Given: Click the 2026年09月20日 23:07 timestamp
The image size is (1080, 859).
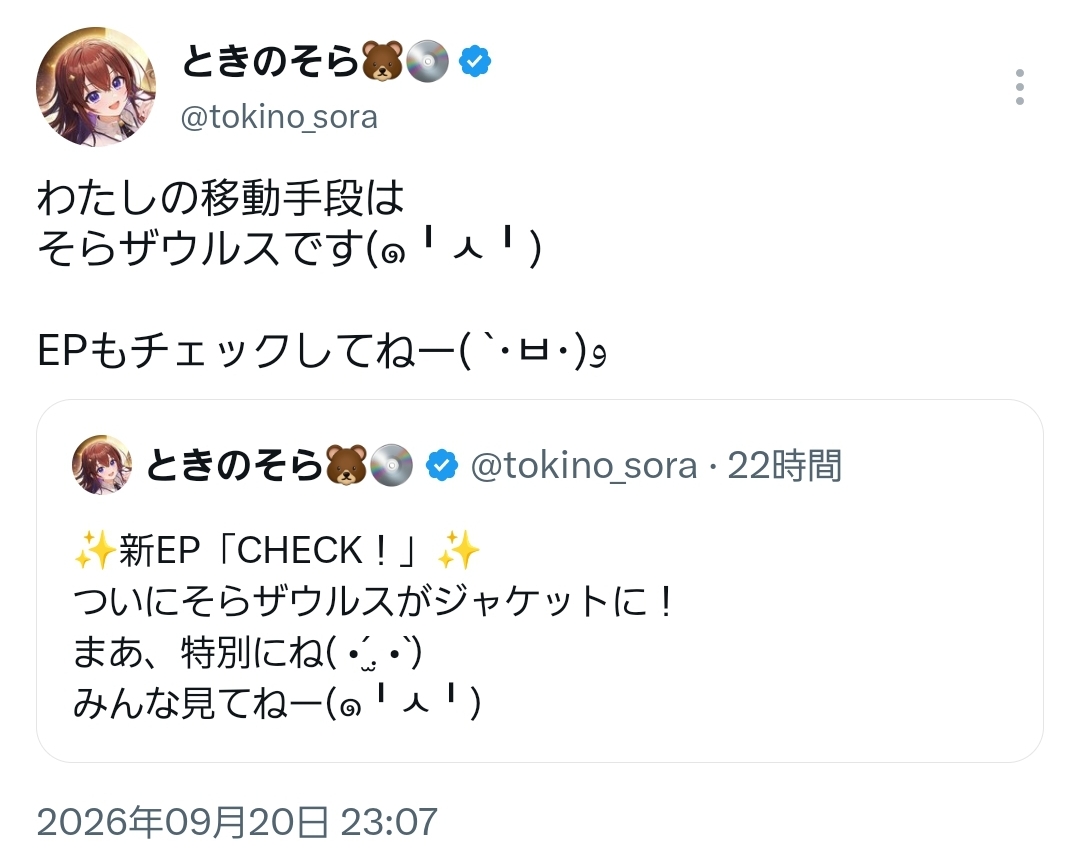Looking at the screenshot, I should tap(237, 822).
